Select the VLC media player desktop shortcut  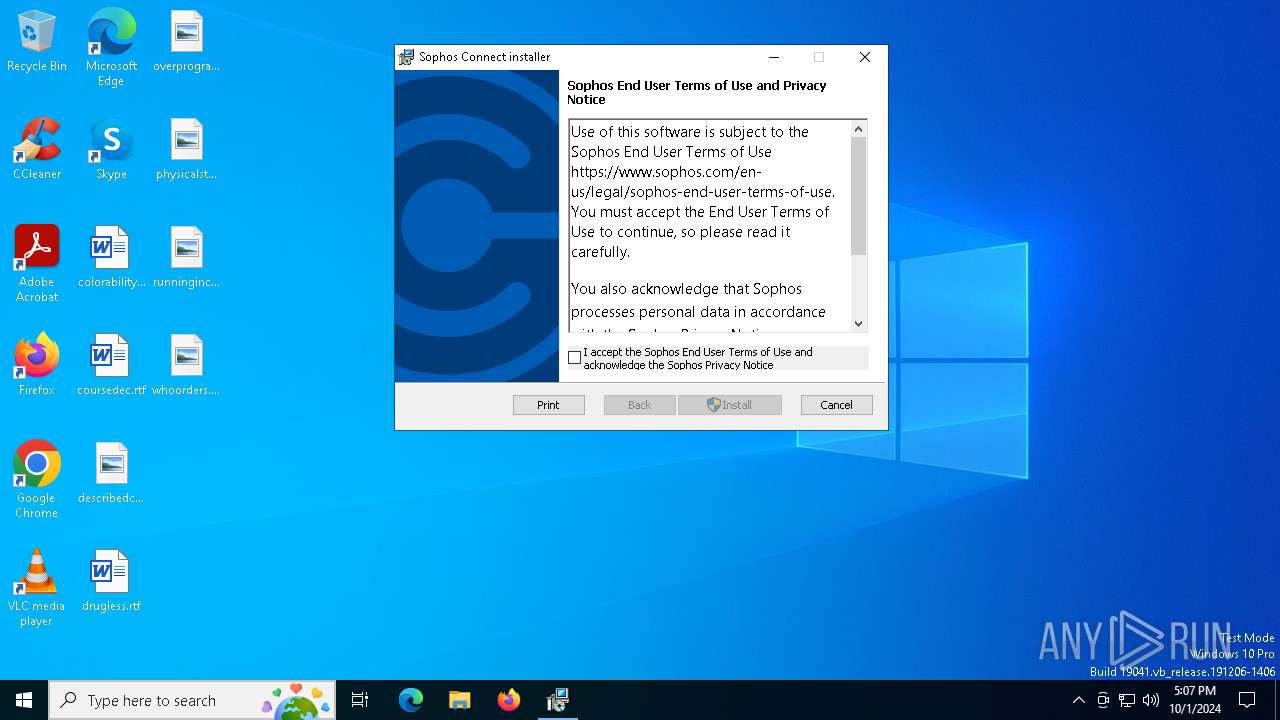pyautogui.click(x=37, y=588)
